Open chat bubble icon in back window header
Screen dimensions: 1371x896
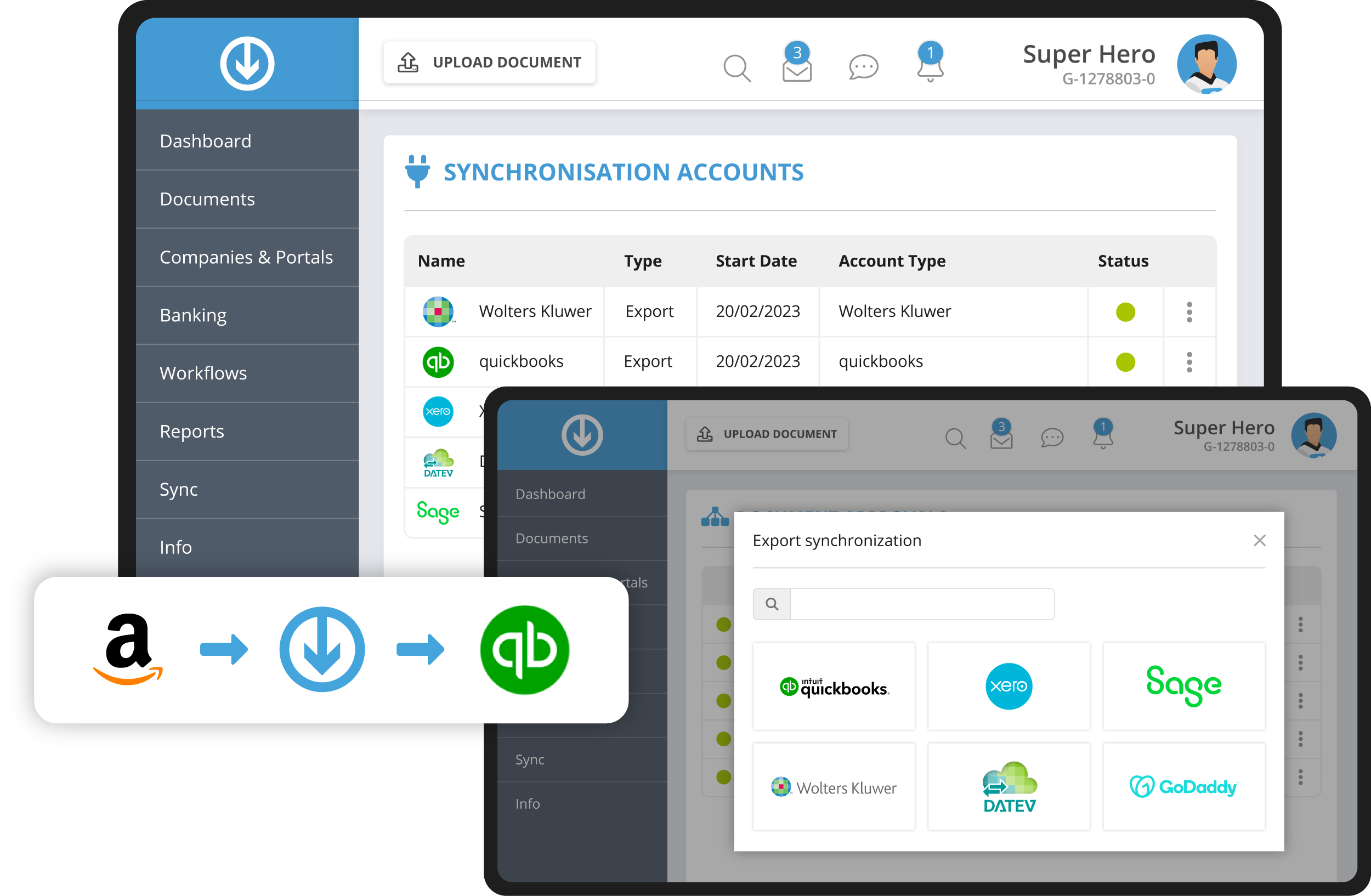coord(863,67)
